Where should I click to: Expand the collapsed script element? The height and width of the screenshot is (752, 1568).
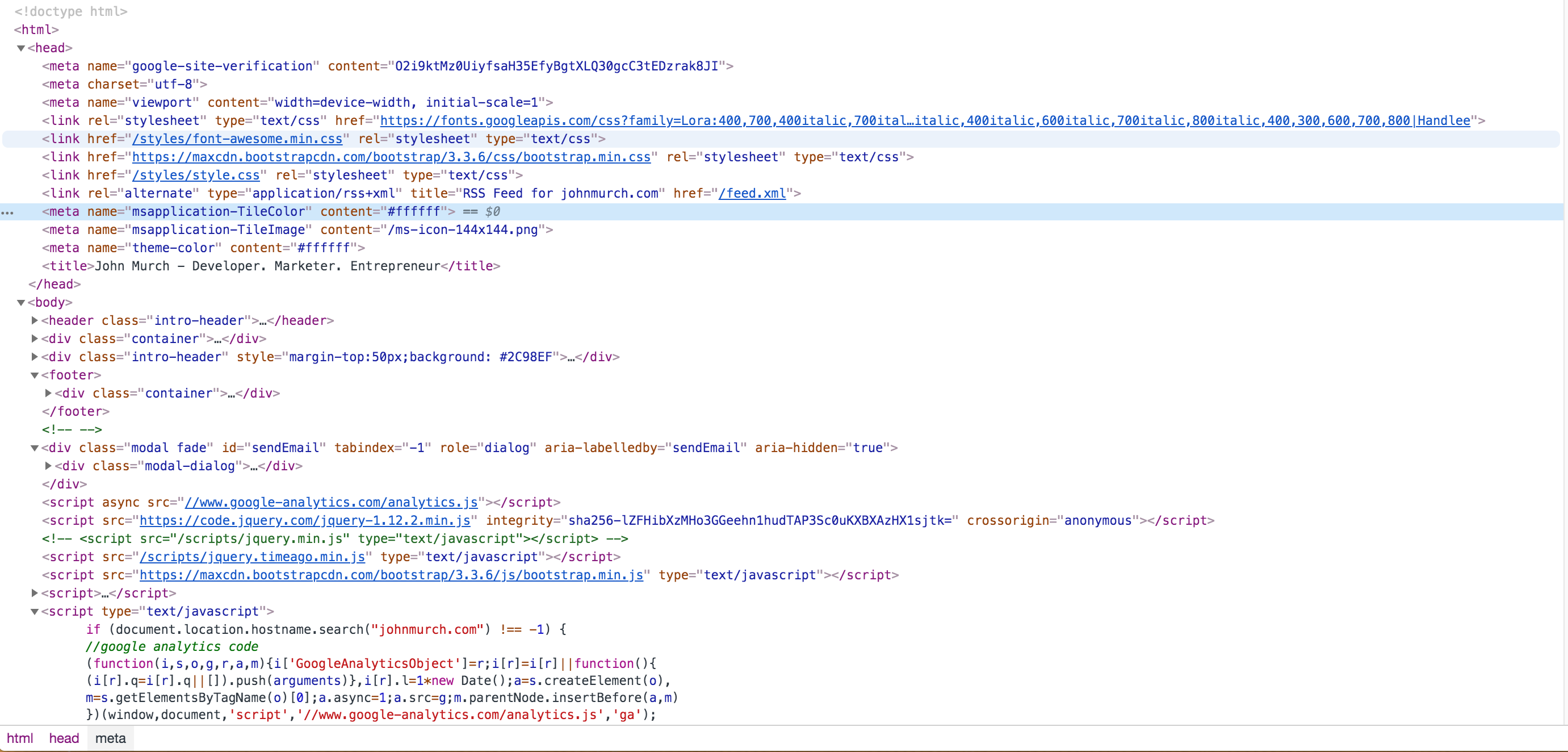(35, 593)
